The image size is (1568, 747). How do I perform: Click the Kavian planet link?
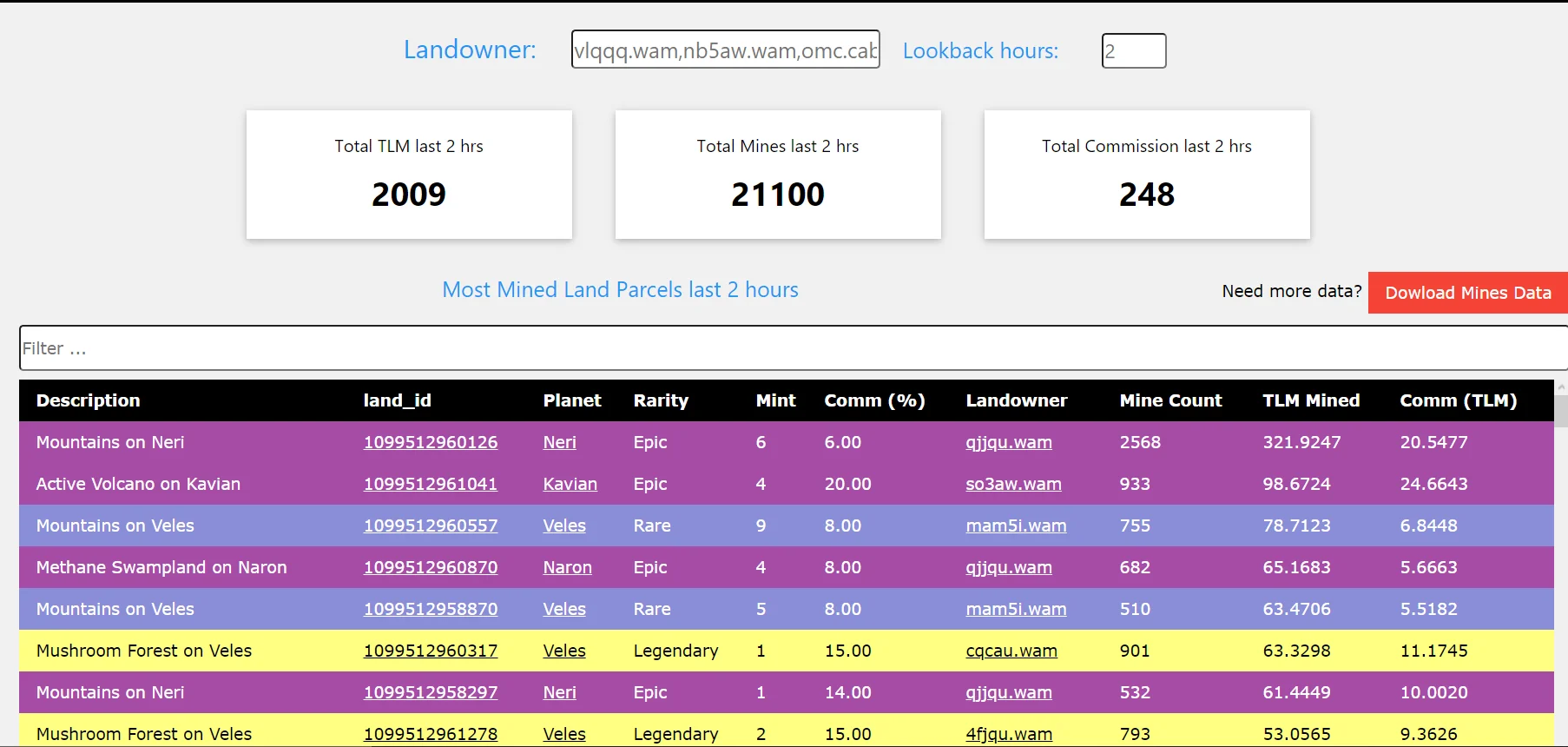pos(570,484)
